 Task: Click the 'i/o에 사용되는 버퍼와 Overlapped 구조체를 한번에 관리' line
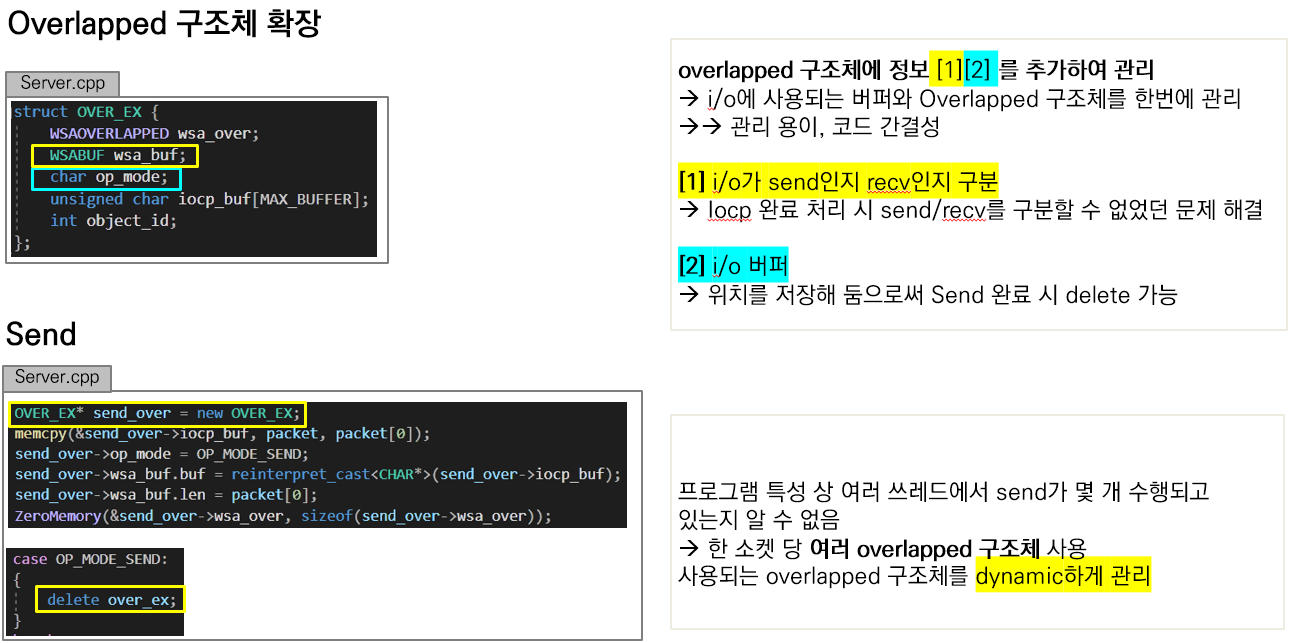(x=960, y=99)
